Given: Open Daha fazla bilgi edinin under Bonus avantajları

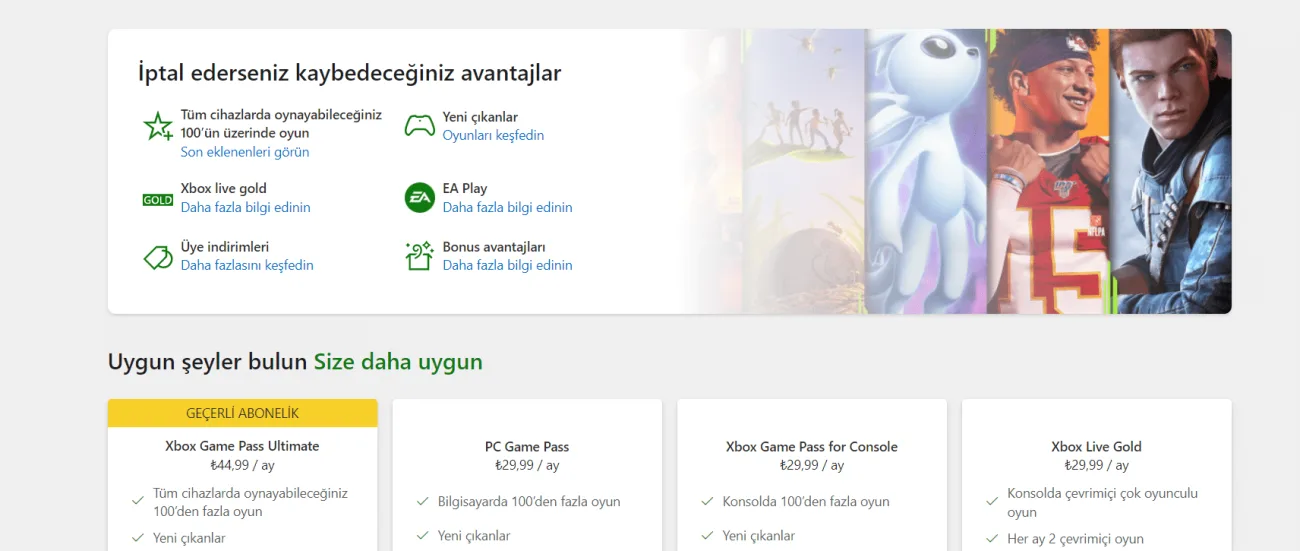Looking at the screenshot, I should point(508,265).
